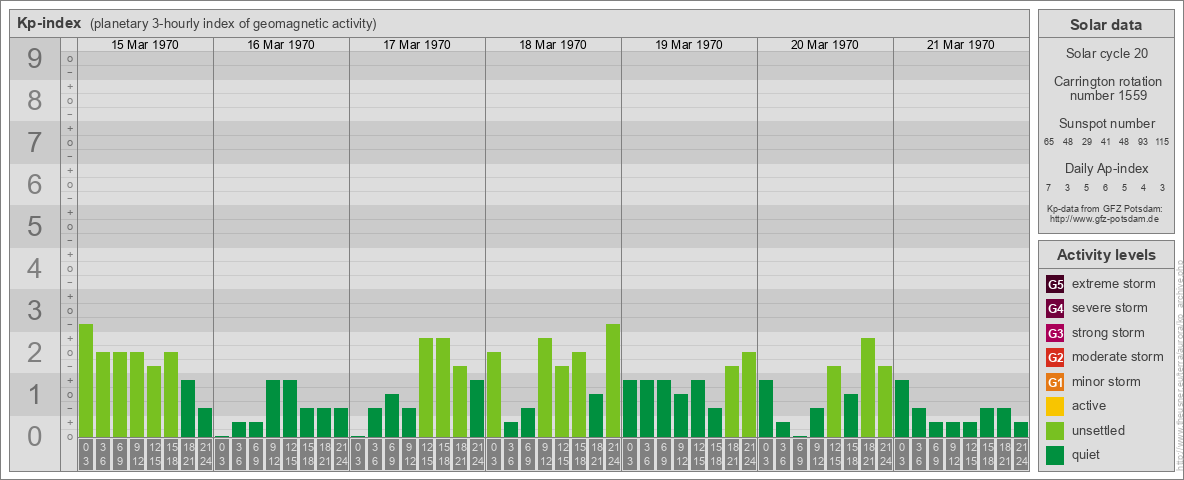Click the moderate storm legend label
Screen dimensions: 1184x480
coord(1118,357)
